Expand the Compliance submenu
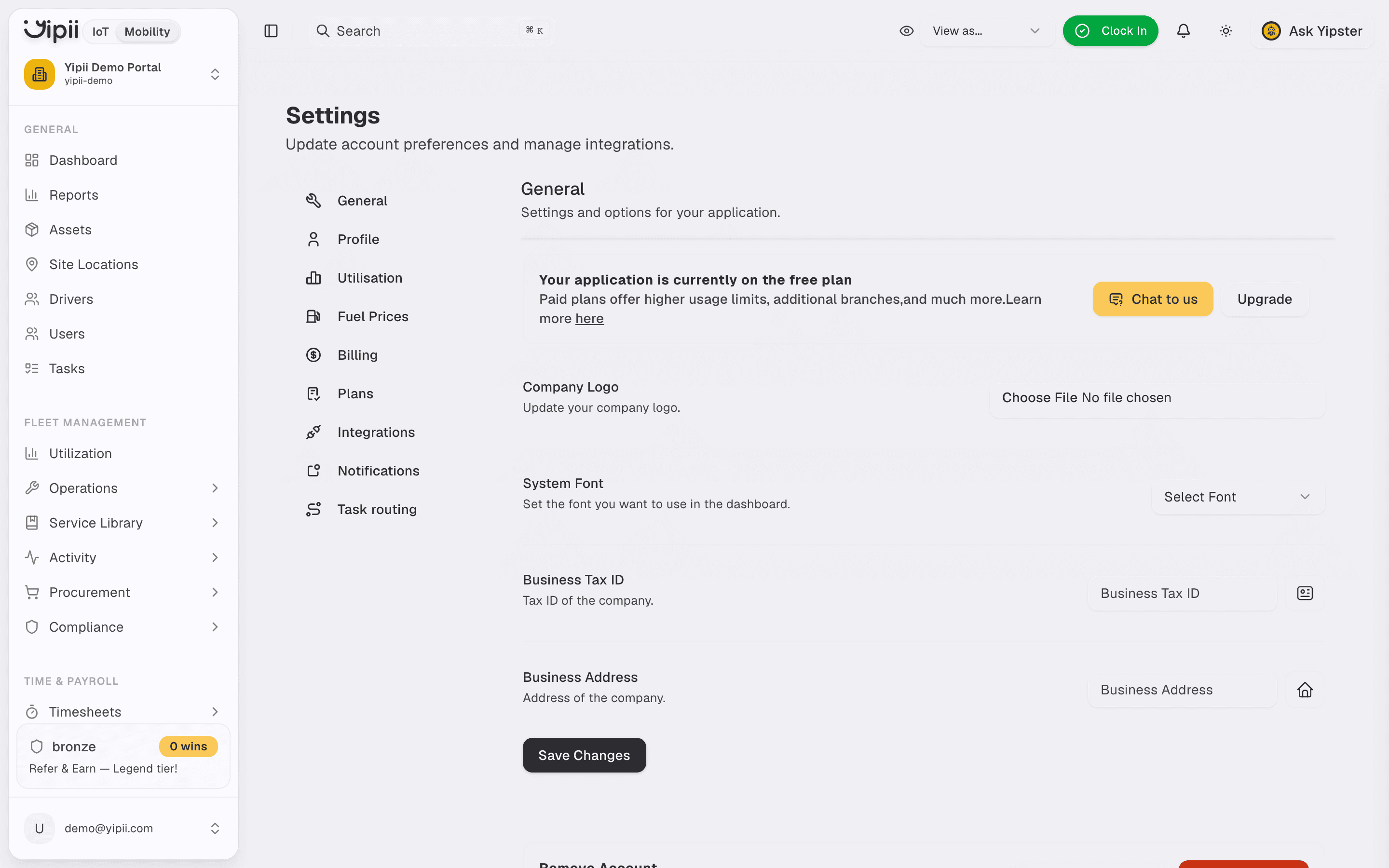This screenshot has height=868, width=1389. (215, 627)
